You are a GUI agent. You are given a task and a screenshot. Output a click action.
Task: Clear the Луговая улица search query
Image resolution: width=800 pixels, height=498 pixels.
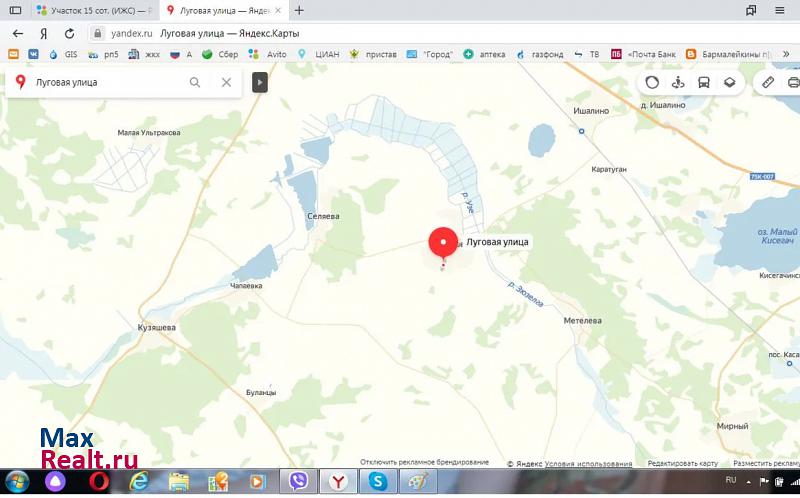227,82
